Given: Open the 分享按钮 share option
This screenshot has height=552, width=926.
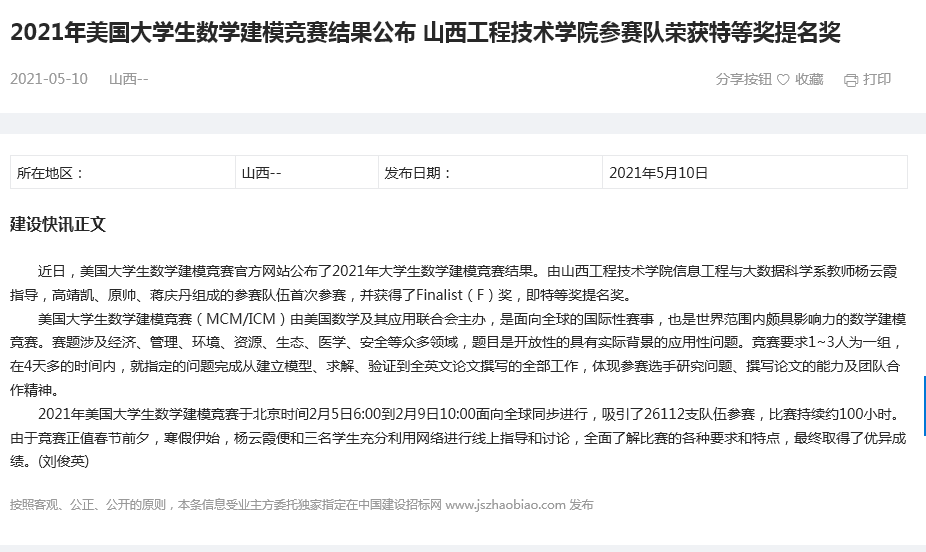Looking at the screenshot, I should click(x=743, y=80).
